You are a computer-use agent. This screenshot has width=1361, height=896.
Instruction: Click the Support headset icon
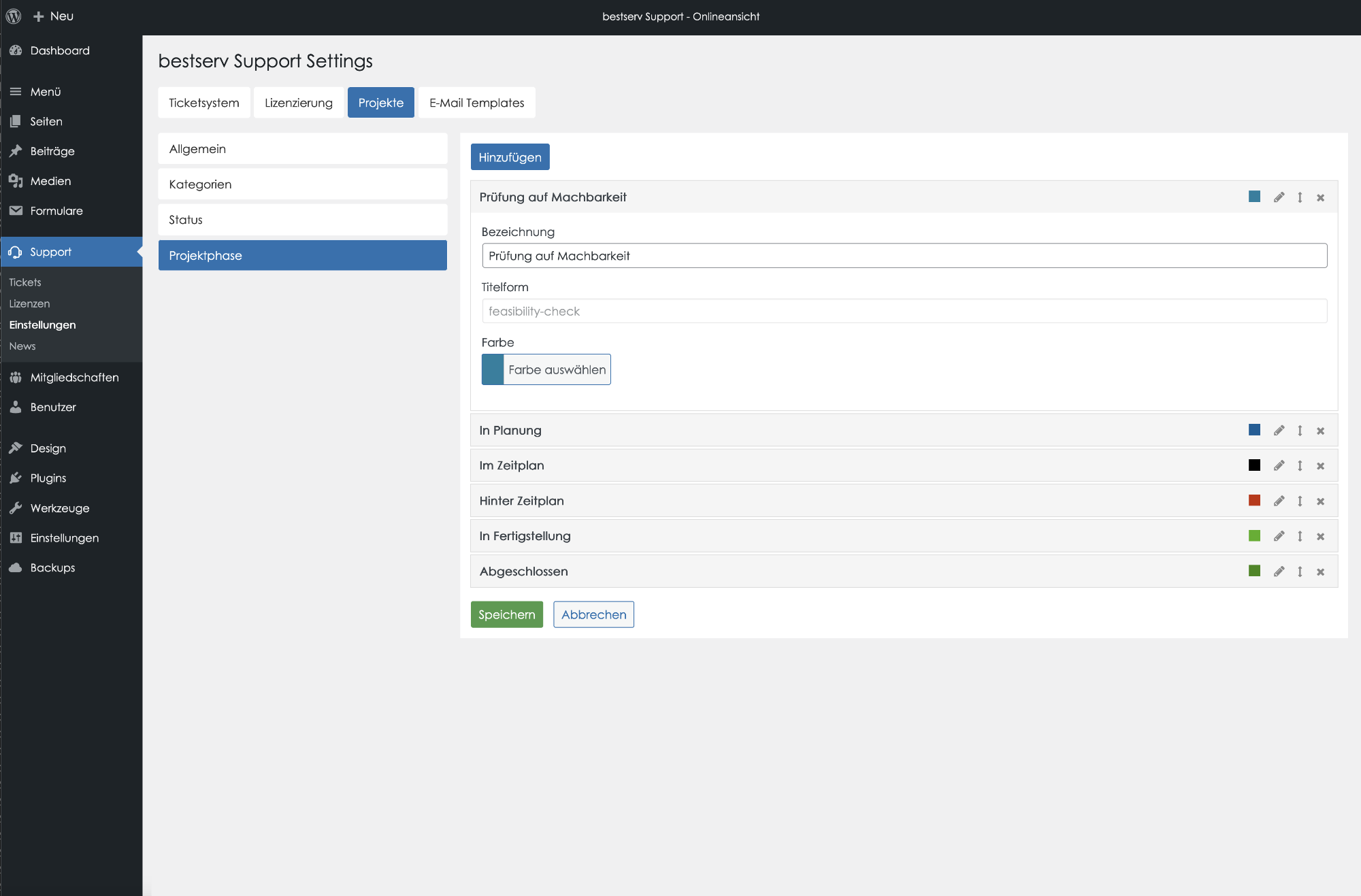click(16, 252)
